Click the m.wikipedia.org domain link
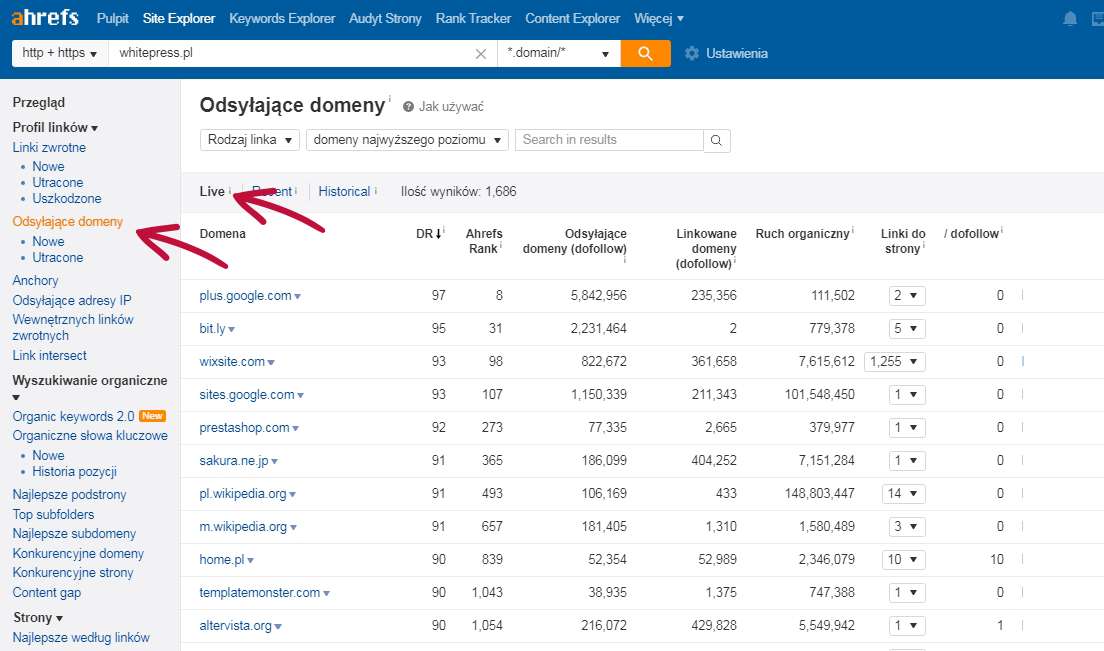The image size is (1104, 651). point(243,526)
